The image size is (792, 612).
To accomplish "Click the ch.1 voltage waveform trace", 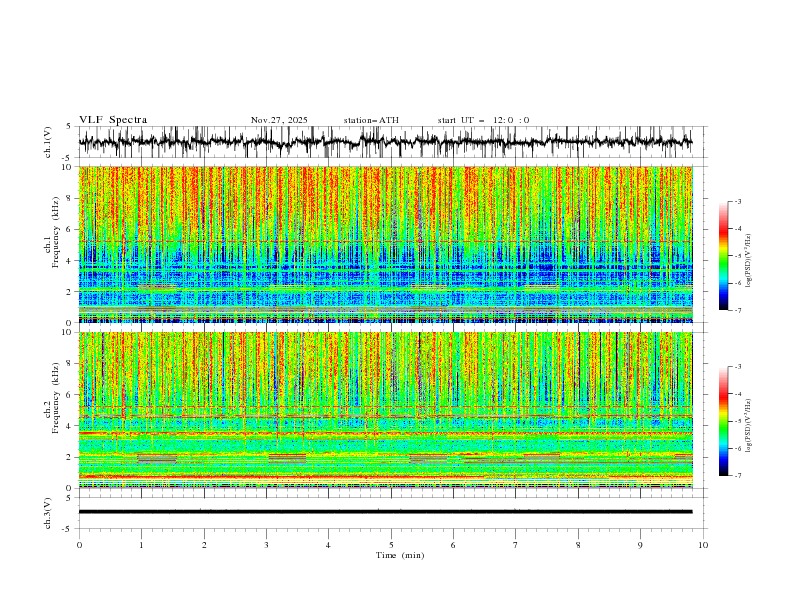I will point(386,142).
